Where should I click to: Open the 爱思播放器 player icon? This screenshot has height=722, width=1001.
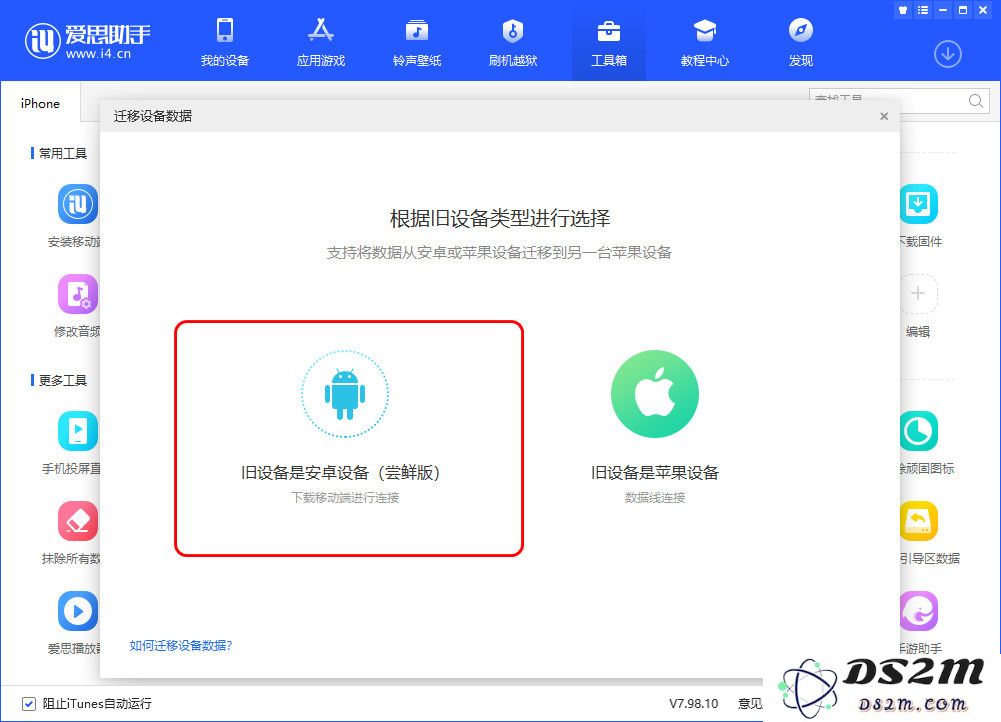click(x=78, y=611)
